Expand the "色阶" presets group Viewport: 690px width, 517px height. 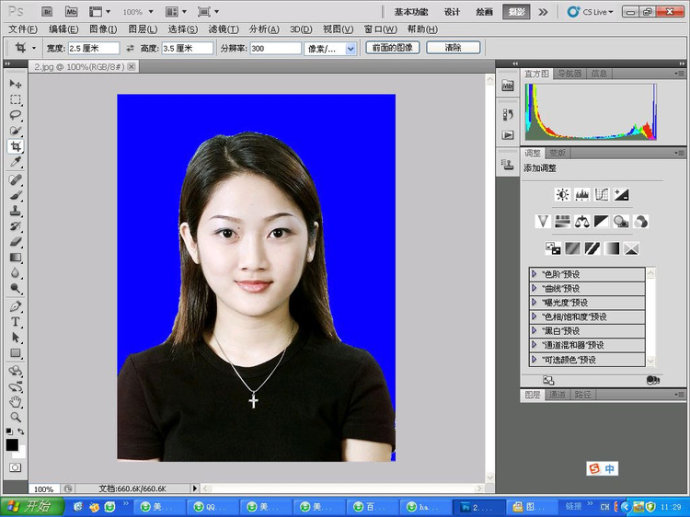pyautogui.click(x=535, y=274)
